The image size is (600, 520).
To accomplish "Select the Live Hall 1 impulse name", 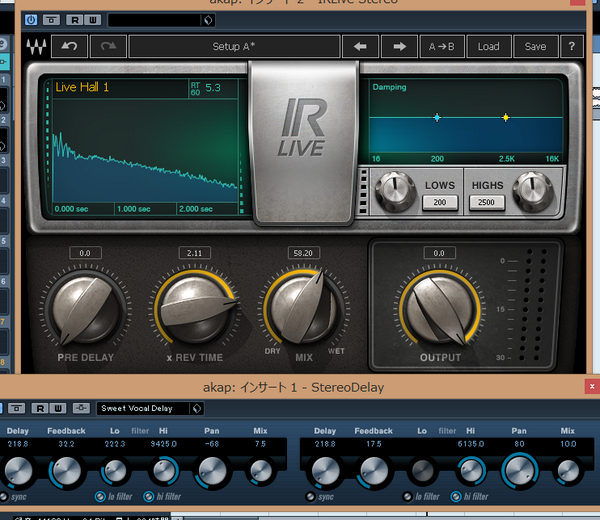I will tap(82, 87).
